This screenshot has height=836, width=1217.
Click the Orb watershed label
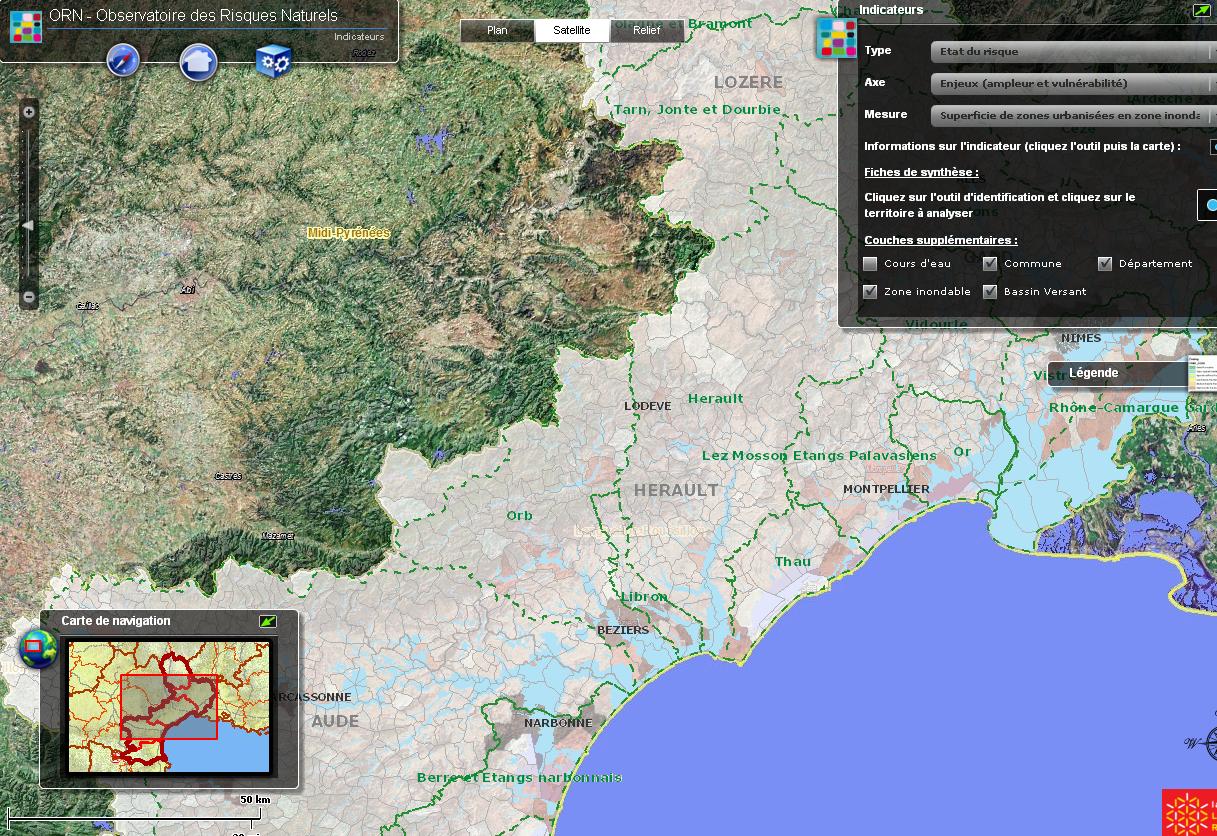(519, 516)
